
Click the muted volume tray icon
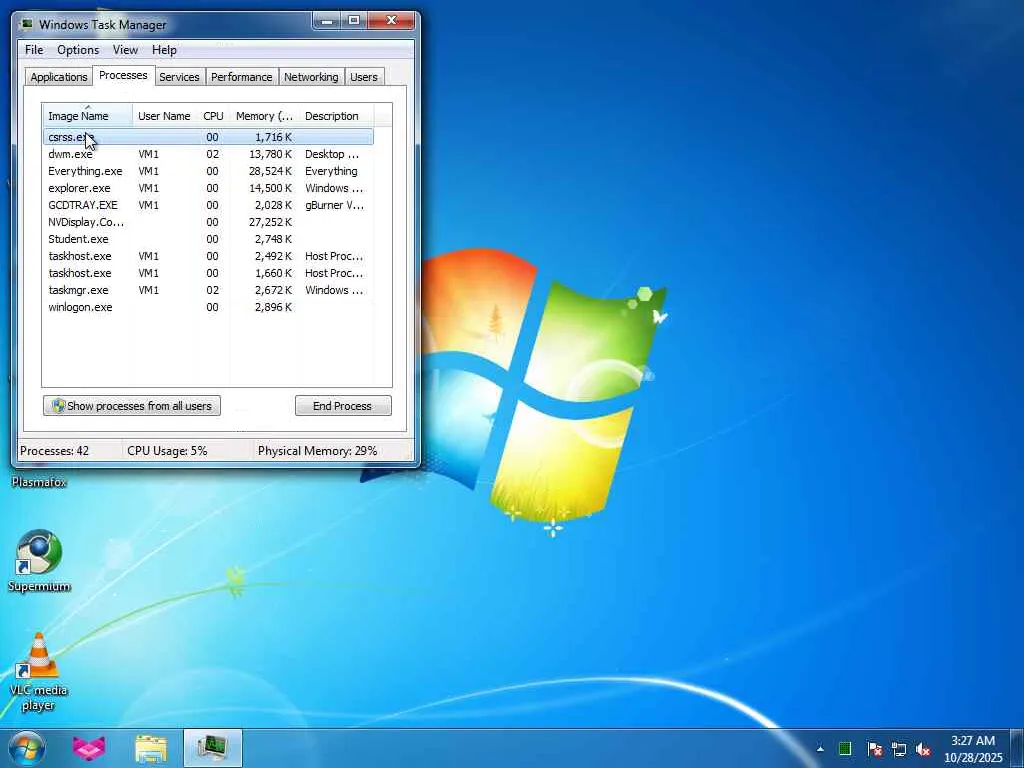point(923,749)
